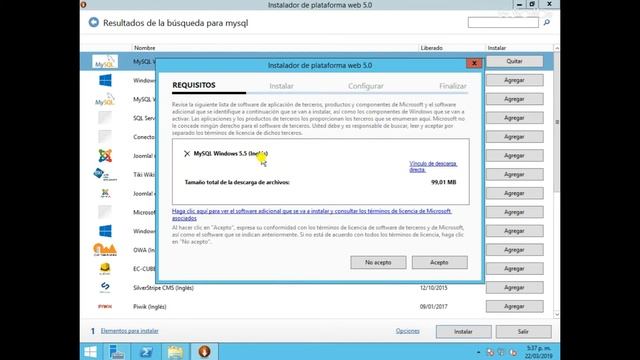Open the Vínculo de descarga directa link

click(433, 167)
